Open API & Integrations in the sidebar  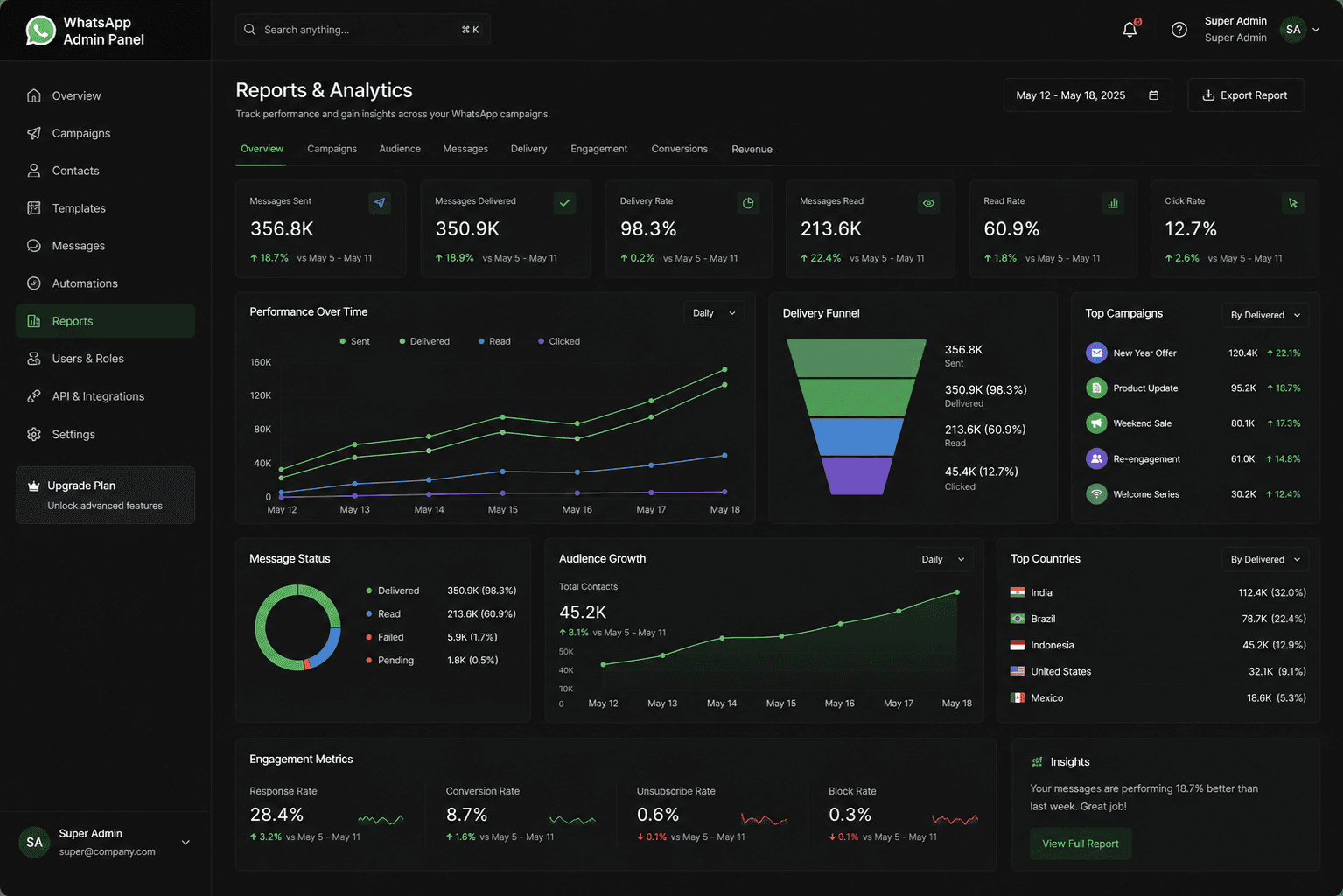105,396
